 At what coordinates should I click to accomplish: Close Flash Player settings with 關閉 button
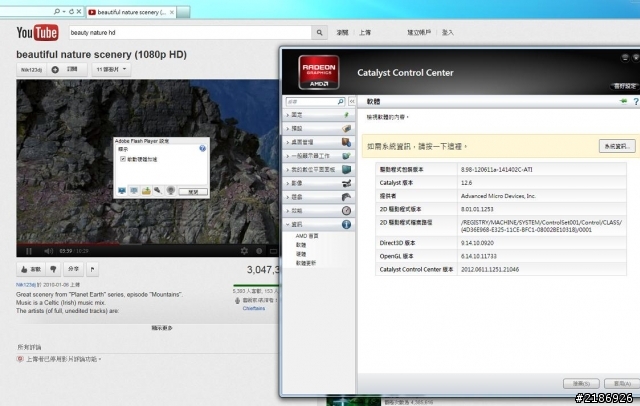[x=193, y=191]
